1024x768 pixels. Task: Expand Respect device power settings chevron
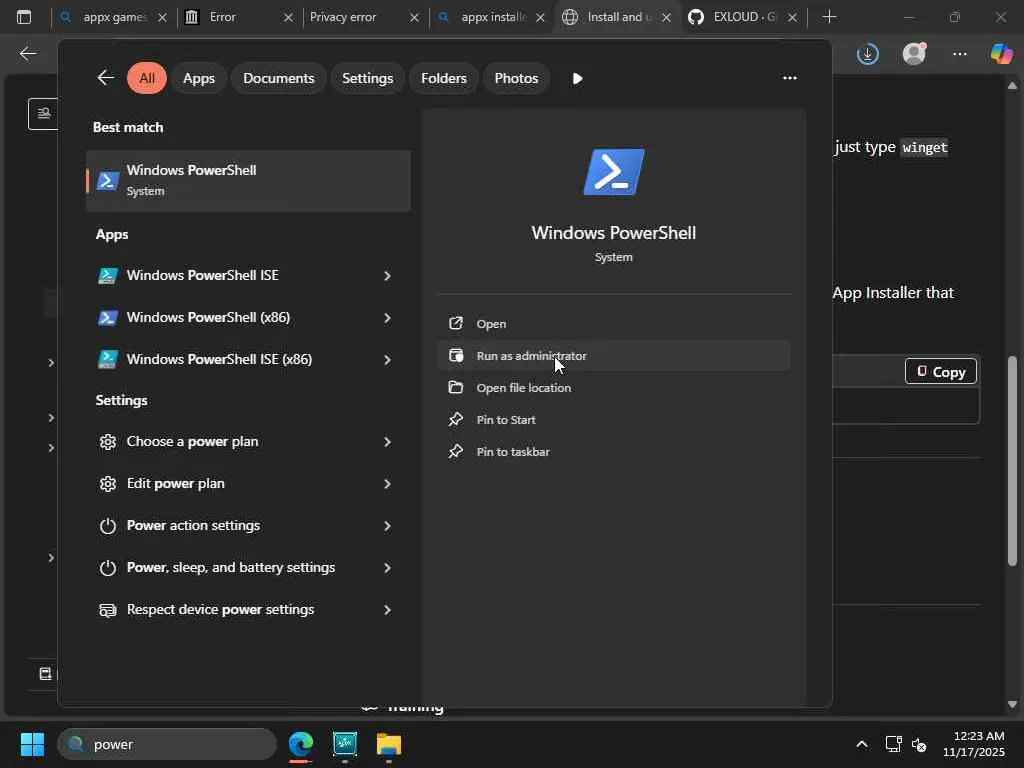387,610
